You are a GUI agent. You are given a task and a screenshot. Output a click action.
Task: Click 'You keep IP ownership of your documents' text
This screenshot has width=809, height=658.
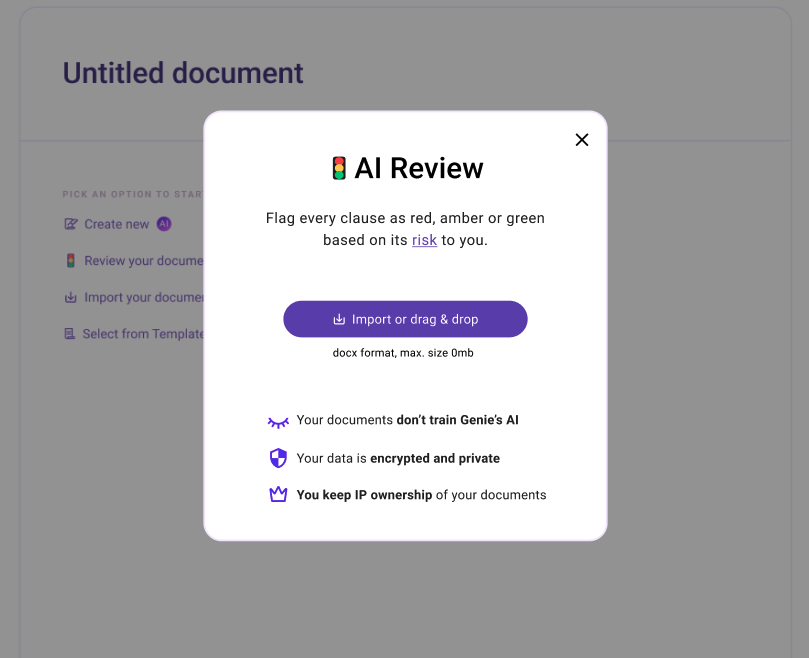click(422, 495)
